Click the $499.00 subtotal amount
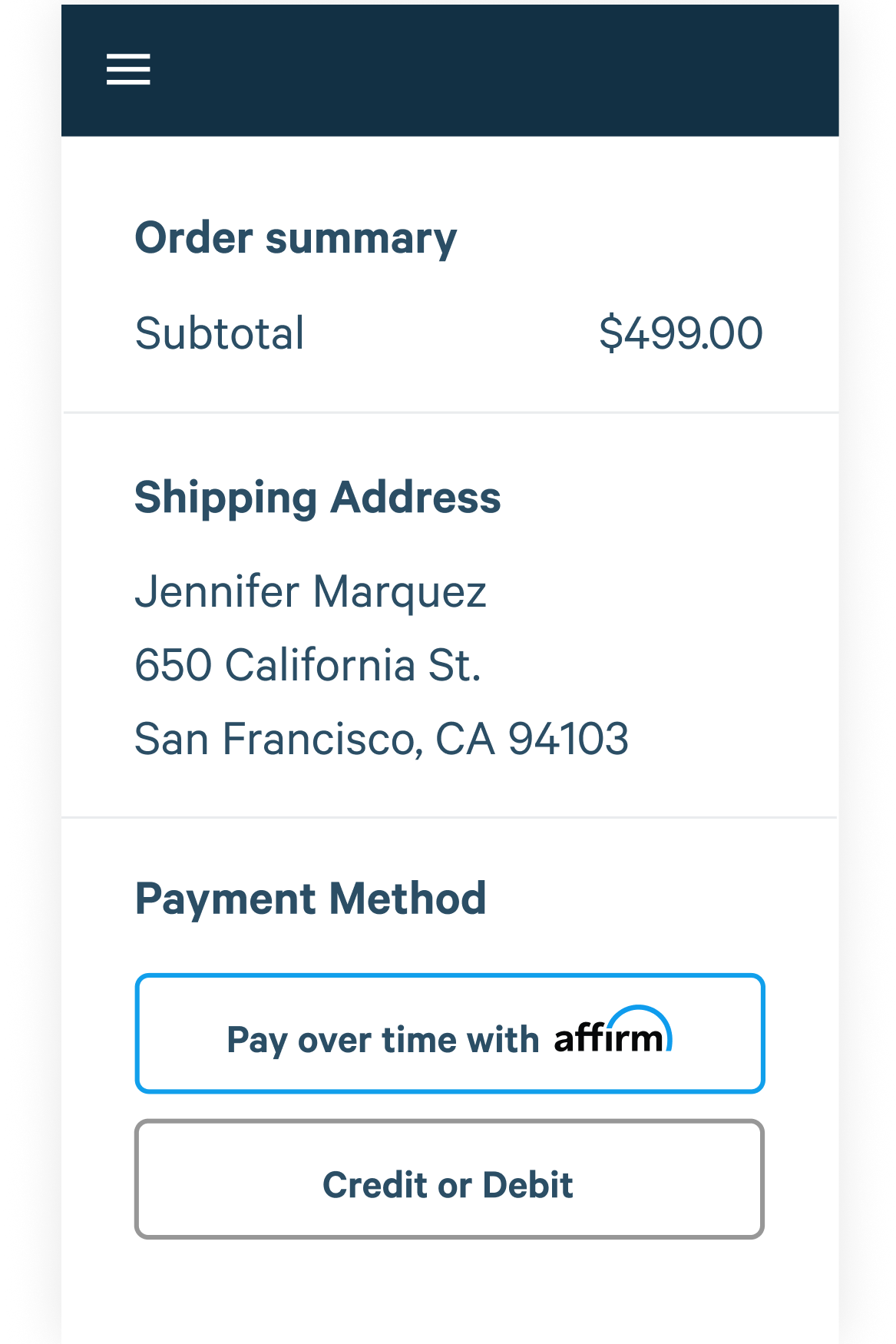This screenshot has width=896, height=1344. click(681, 333)
